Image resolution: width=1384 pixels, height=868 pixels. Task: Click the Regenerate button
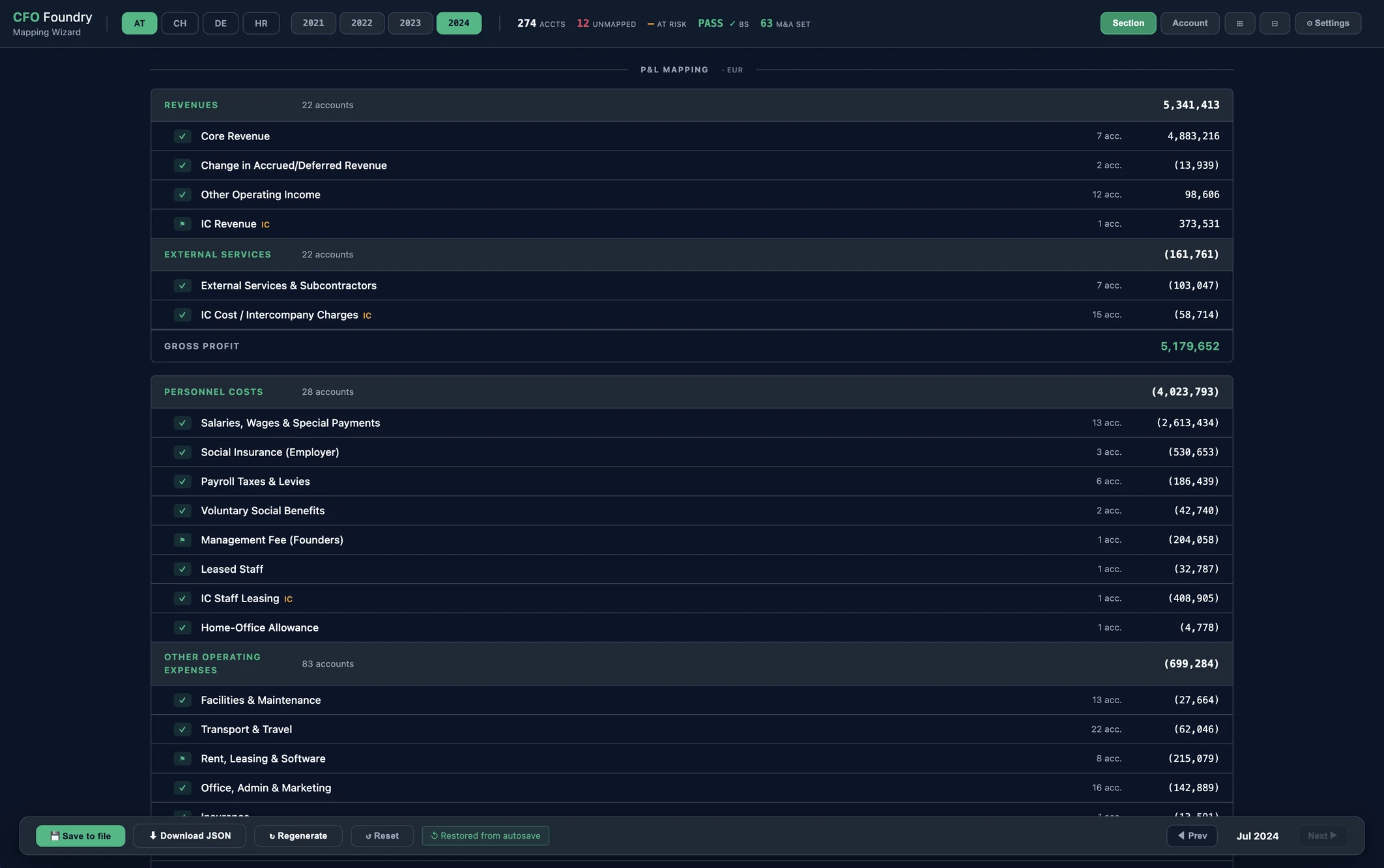[x=298, y=836]
